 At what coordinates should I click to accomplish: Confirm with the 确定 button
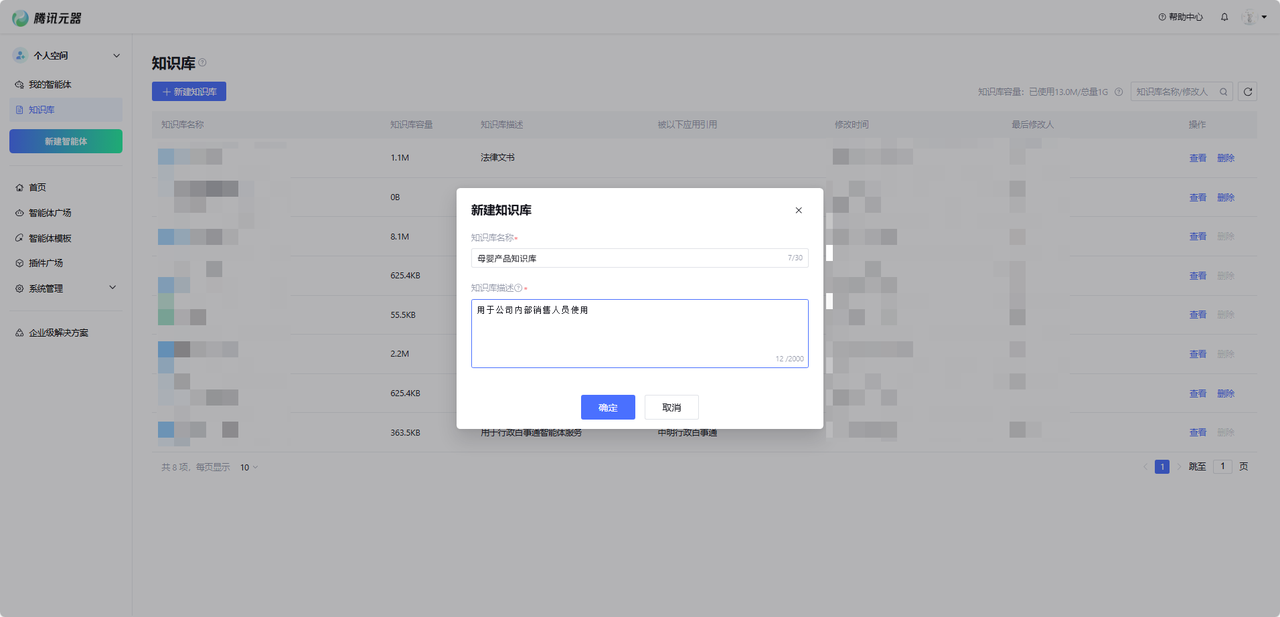tap(608, 407)
